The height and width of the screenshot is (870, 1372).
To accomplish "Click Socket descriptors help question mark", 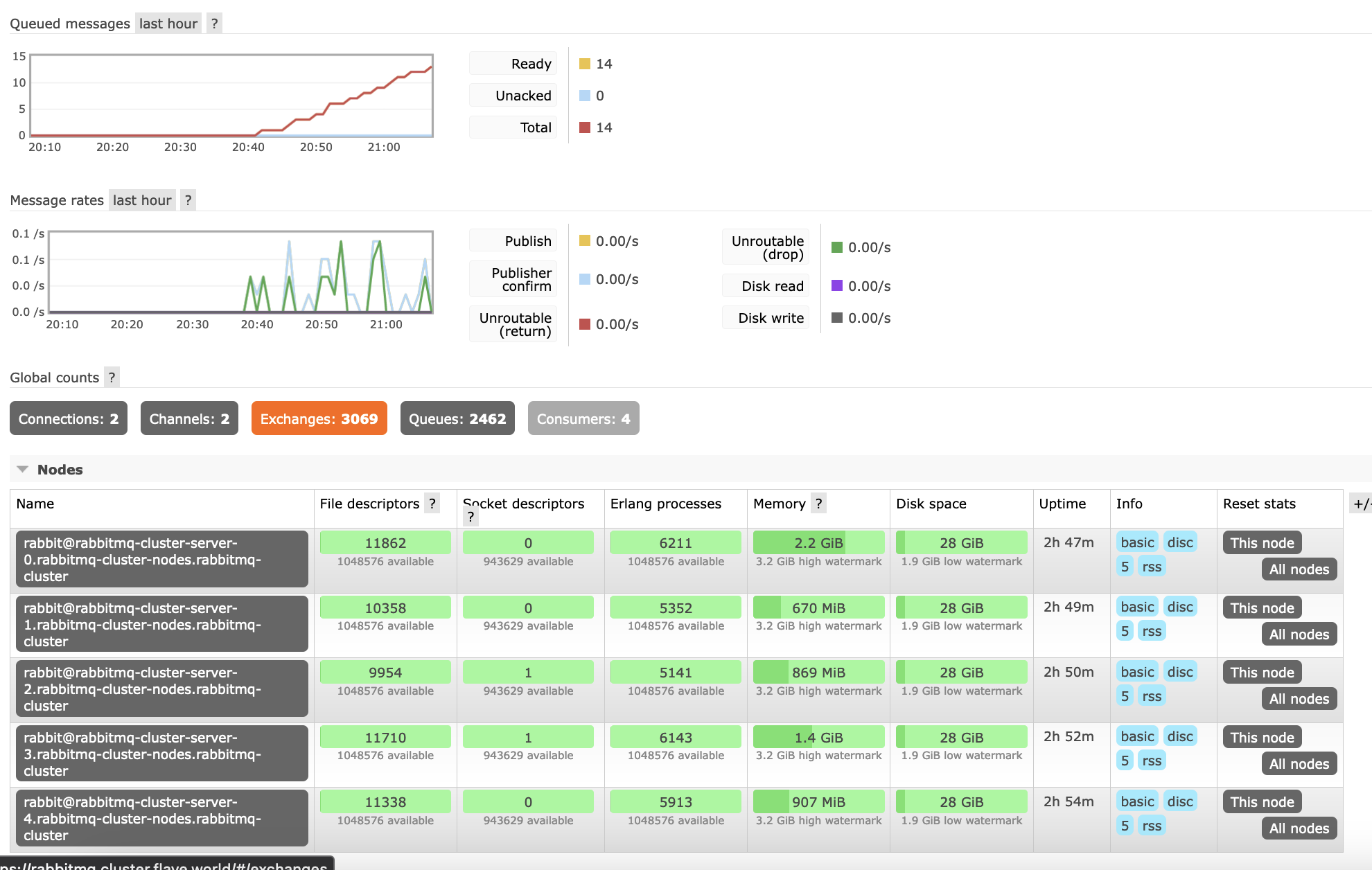I will pos(470,517).
